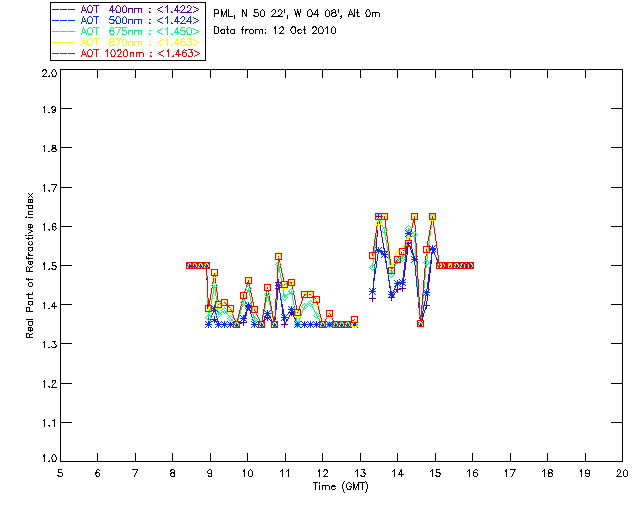Click the x-axis label 9
Screen dimensions: 640x512
(x=210, y=473)
